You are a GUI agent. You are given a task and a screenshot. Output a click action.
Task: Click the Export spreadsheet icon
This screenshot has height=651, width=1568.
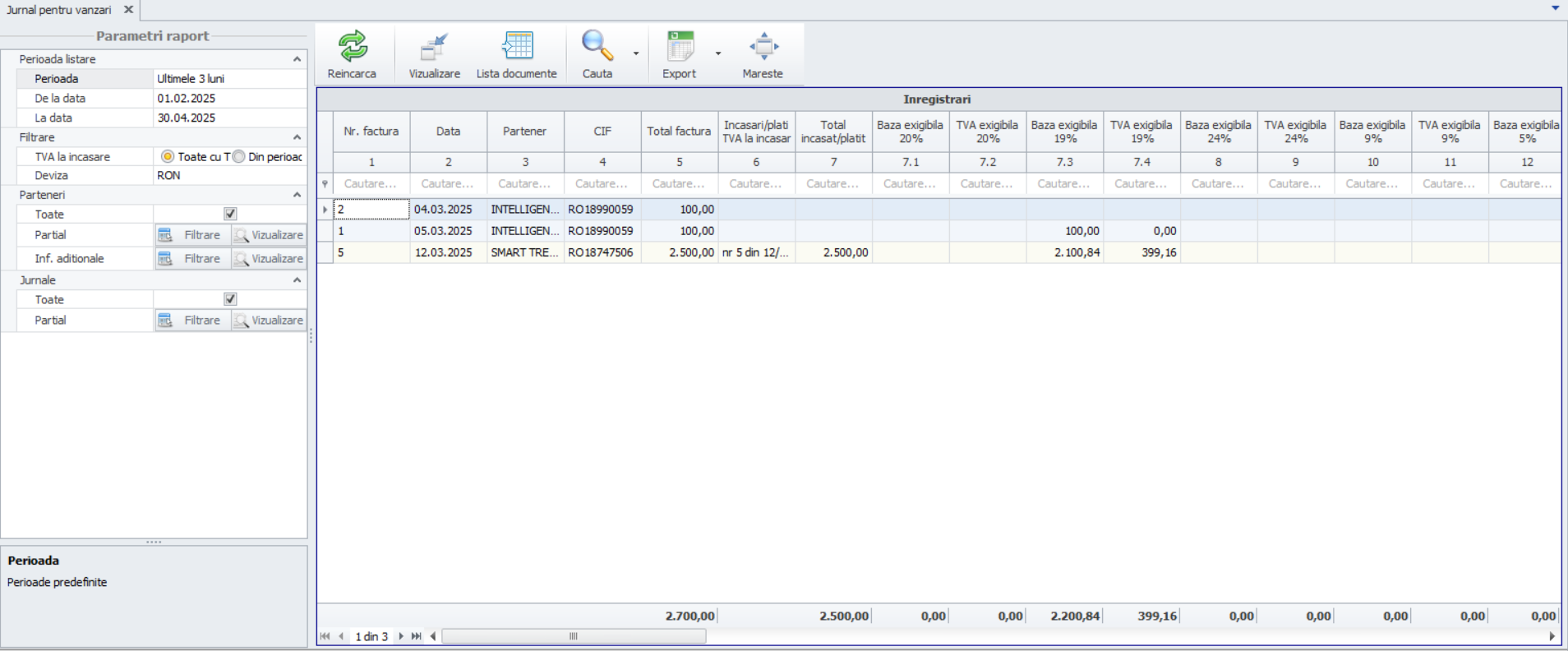(x=680, y=47)
